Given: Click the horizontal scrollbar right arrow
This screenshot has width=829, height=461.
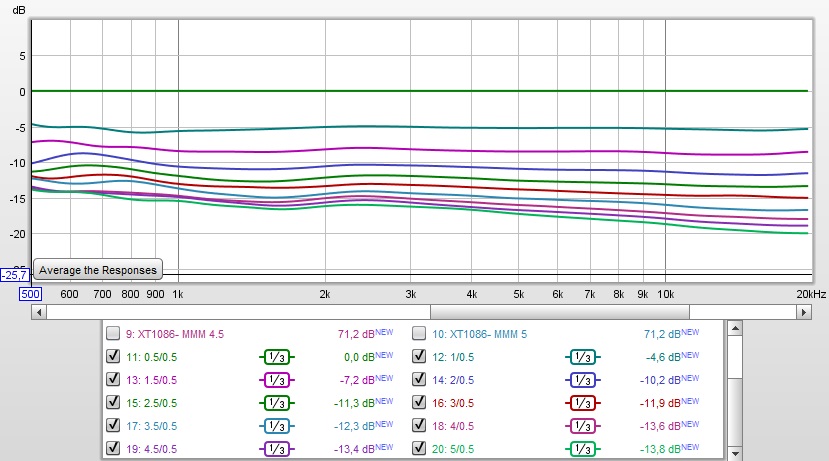Looking at the screenshot, I should [x=804, y=312].
